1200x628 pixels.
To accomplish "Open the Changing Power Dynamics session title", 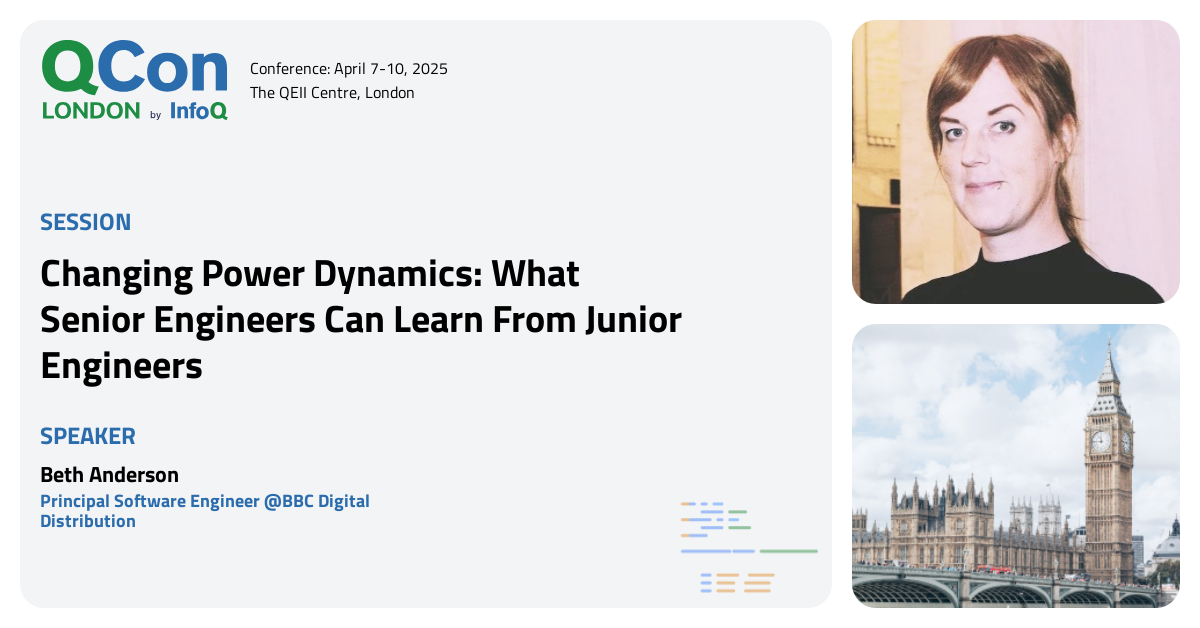I will click(360, 320).
